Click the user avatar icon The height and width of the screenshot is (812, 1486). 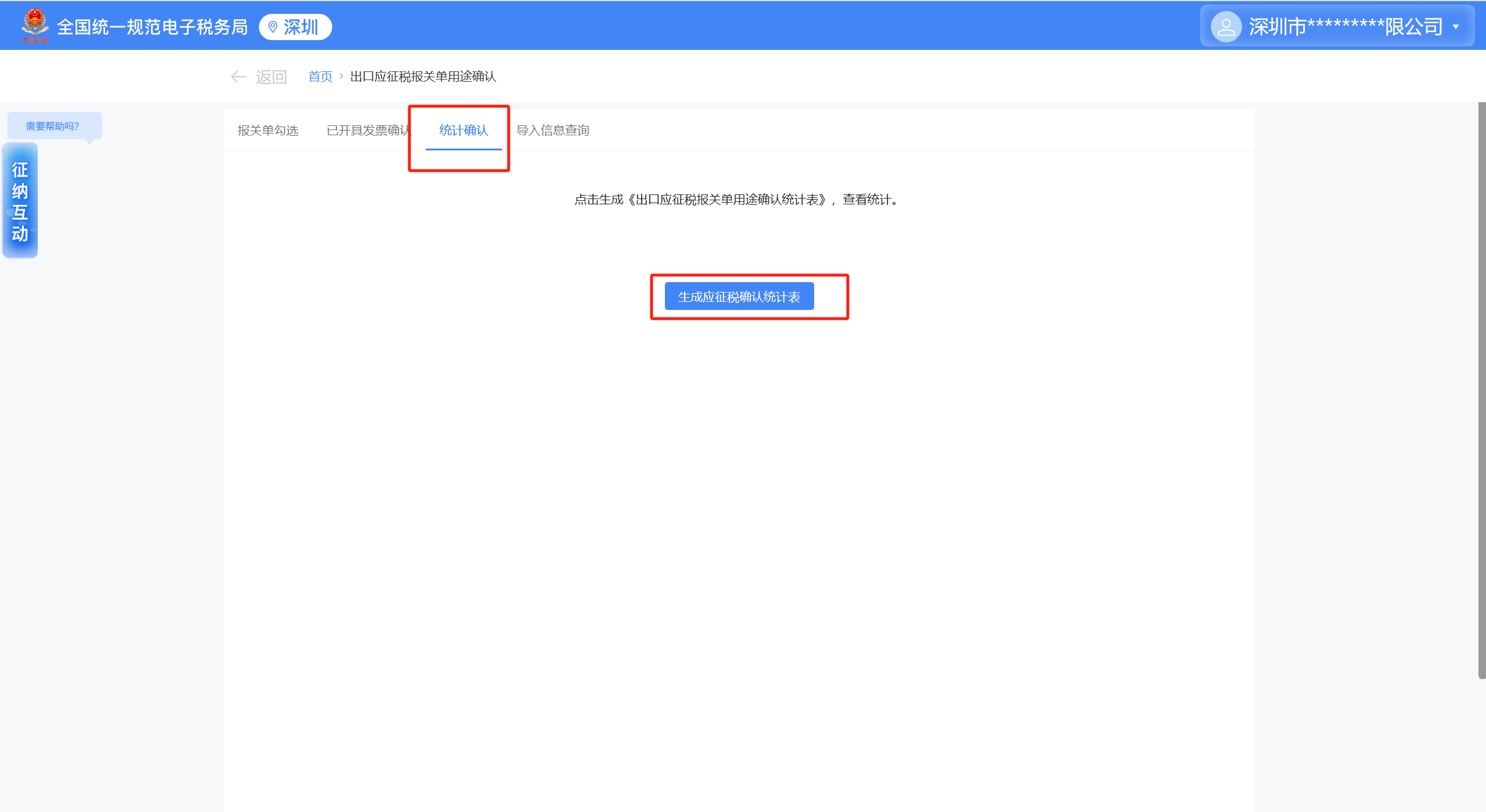pos(1226,27)
